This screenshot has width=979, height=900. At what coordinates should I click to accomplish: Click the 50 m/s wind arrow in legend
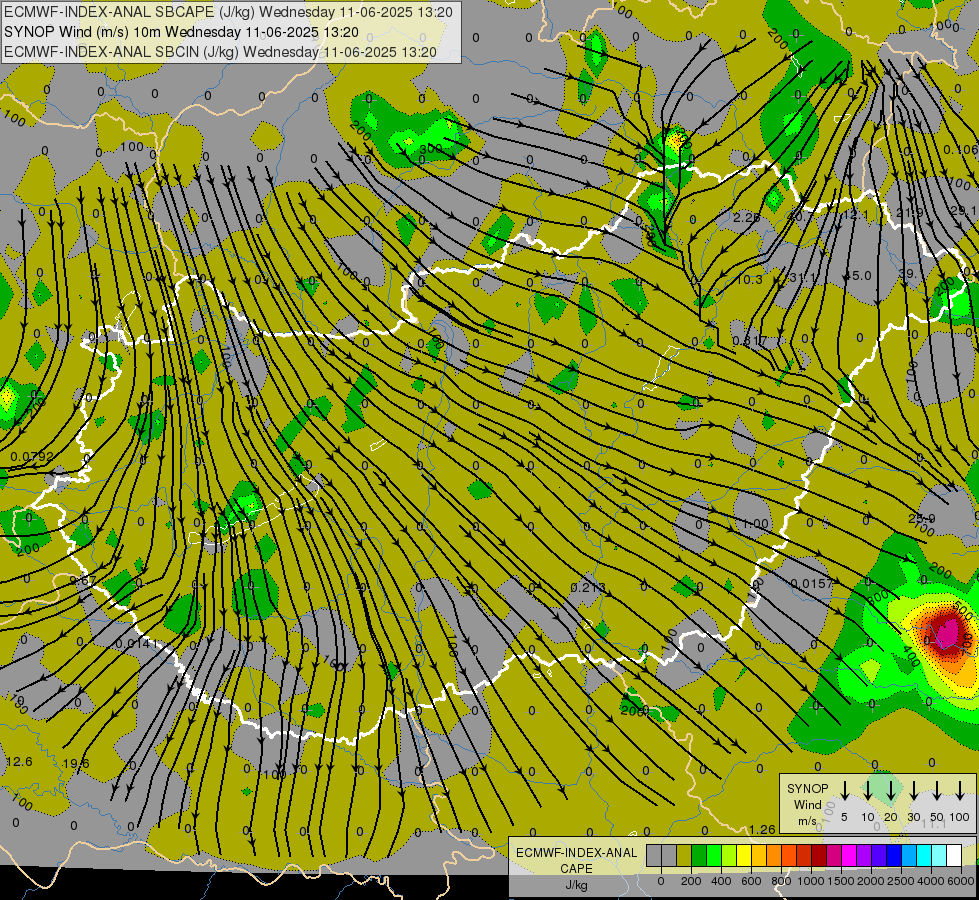click(937, 791)
